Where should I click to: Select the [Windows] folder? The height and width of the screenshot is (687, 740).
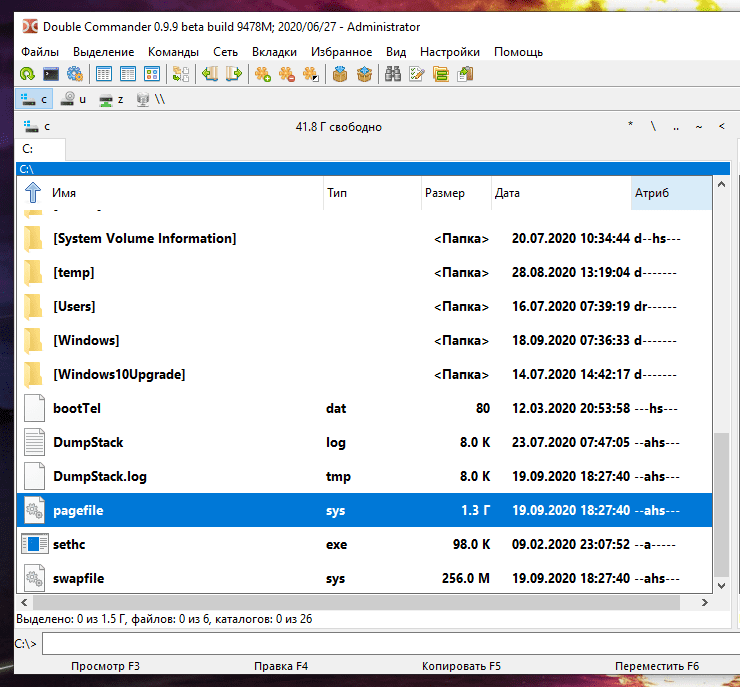coord(364,340)
